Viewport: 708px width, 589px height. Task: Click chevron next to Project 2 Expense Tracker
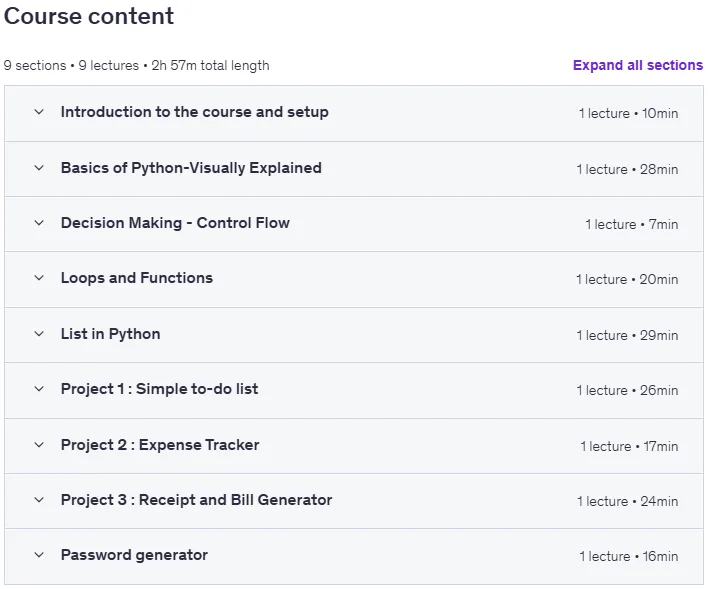(39, 445)
